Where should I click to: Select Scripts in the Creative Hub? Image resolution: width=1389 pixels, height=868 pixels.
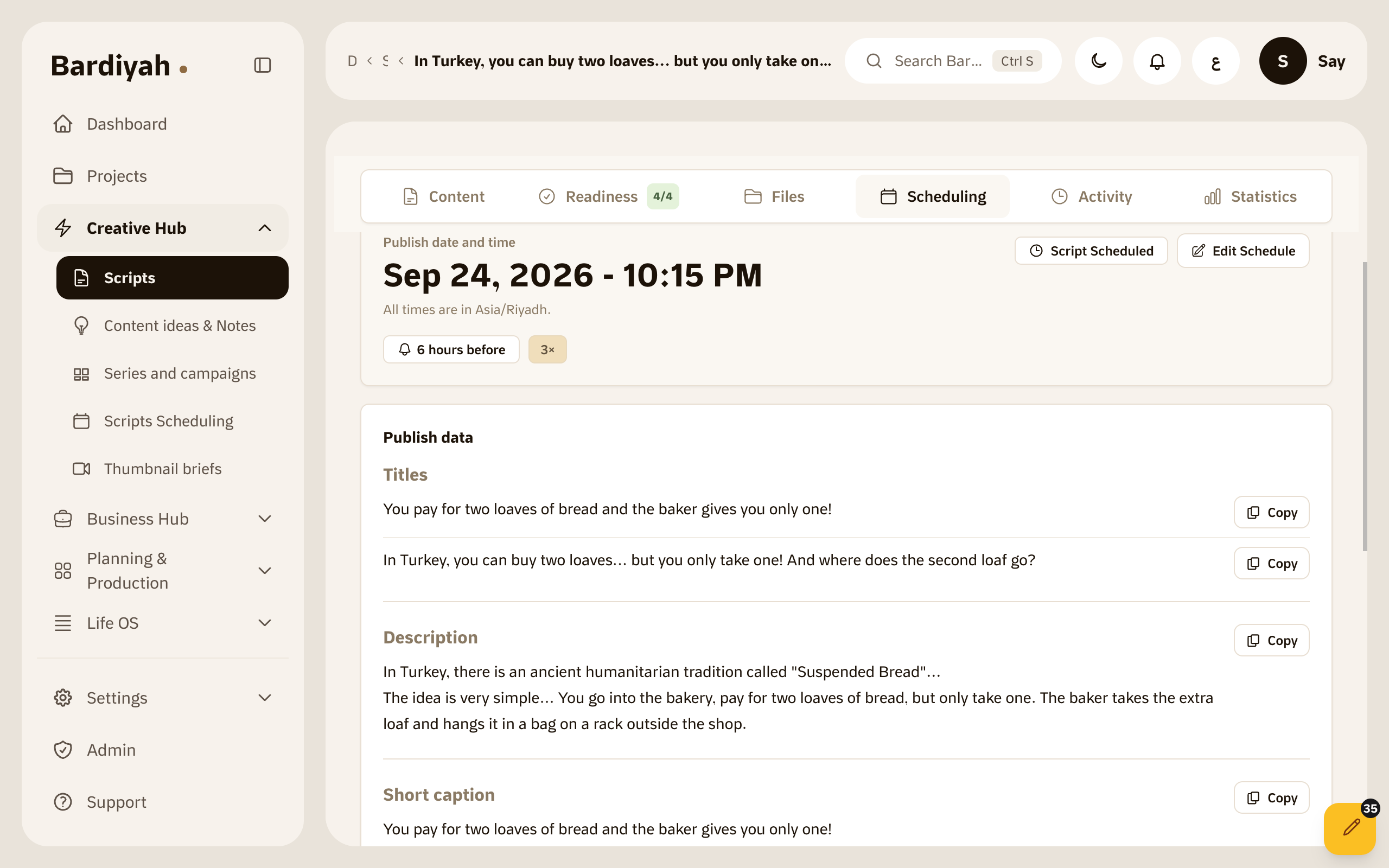(x=172, y=278)
